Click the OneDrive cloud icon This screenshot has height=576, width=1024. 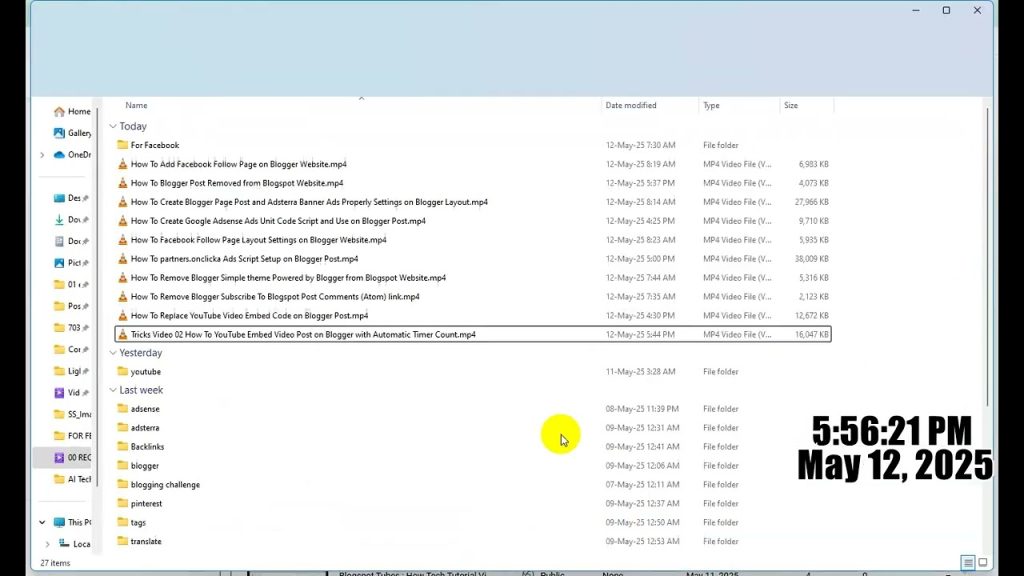[x=59, y=155]
